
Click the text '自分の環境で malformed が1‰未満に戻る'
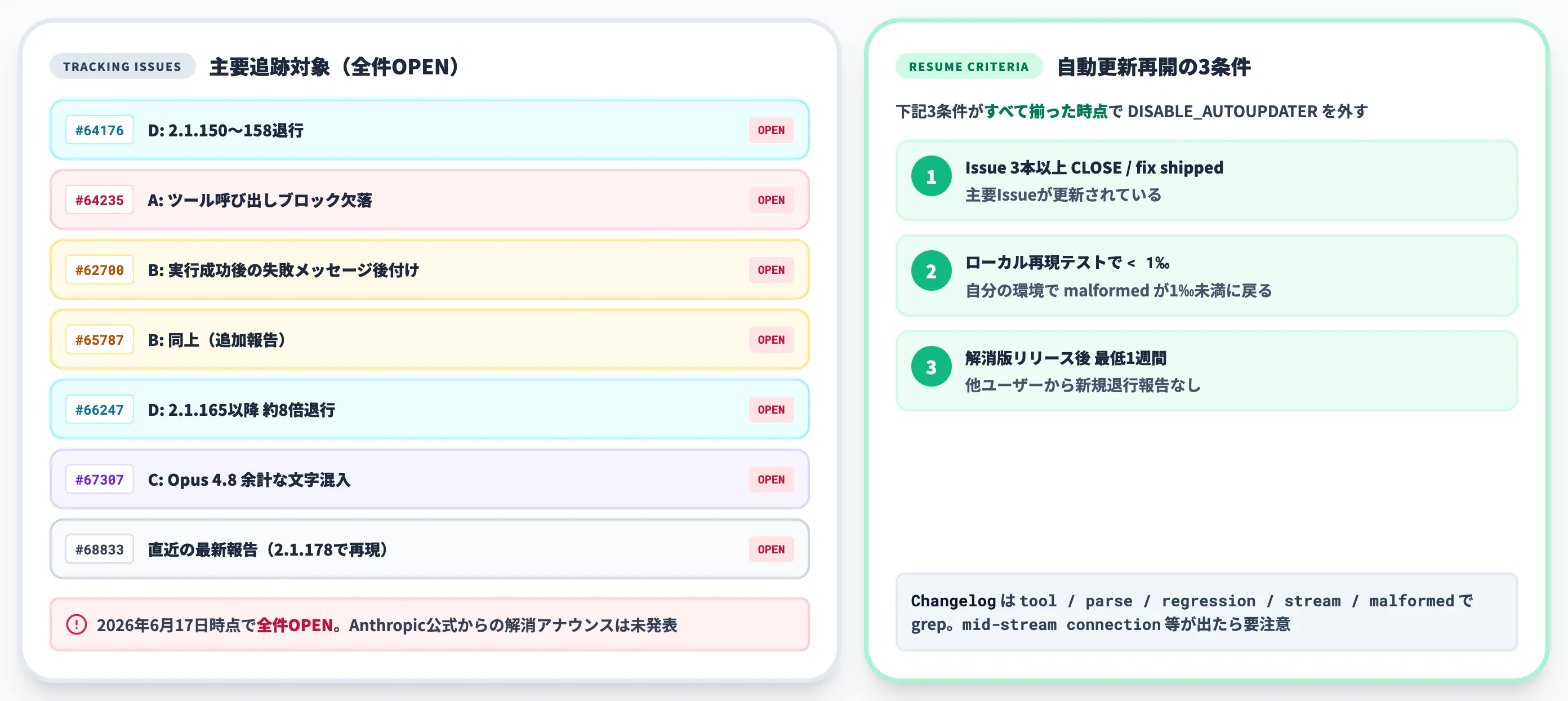tap(1118, 291)
